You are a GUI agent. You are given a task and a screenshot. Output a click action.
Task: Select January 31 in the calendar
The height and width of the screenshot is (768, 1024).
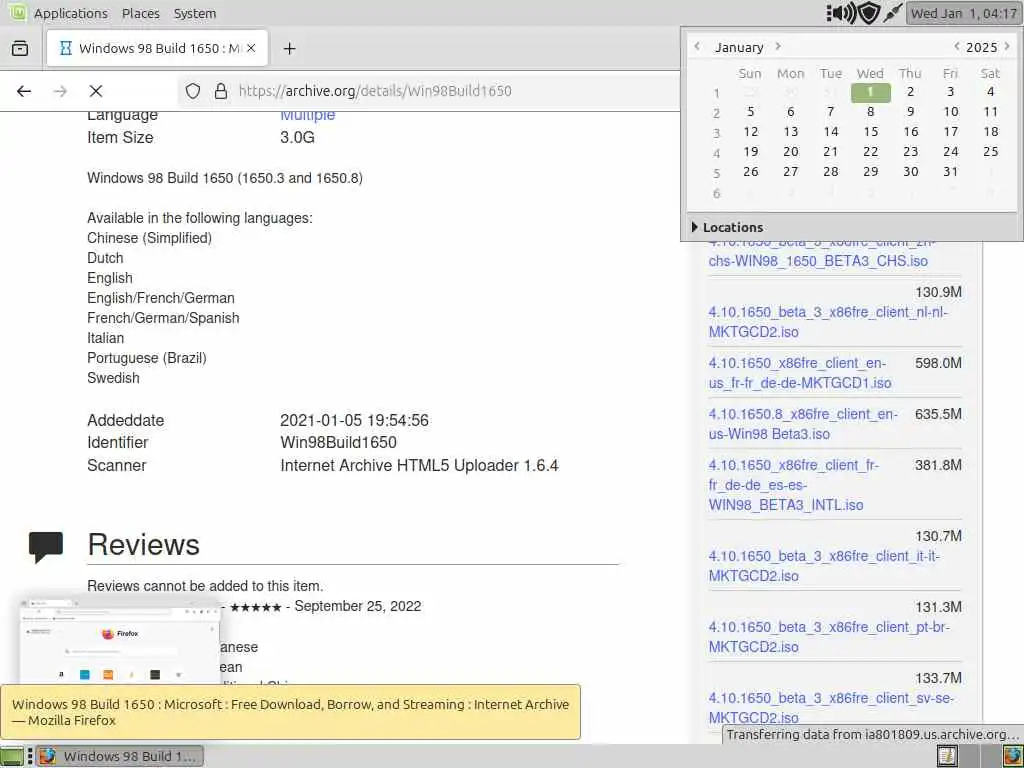pyautogui.click(x=951, y=172)
